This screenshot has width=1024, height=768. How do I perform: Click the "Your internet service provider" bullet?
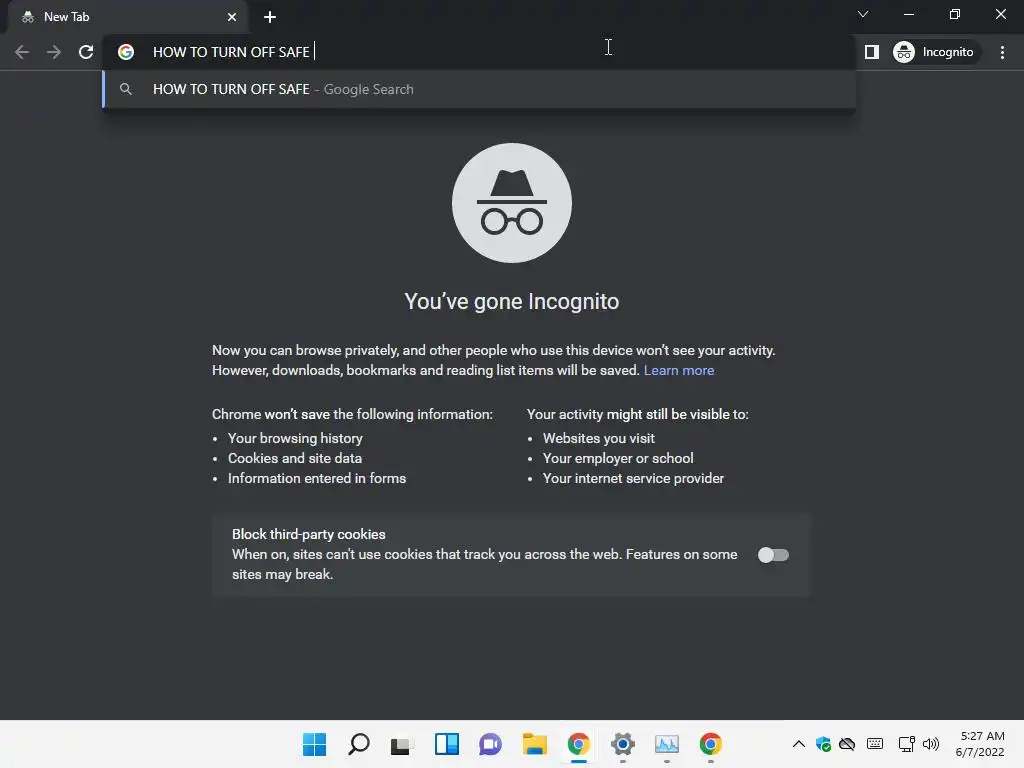click(x=633, y=479)
